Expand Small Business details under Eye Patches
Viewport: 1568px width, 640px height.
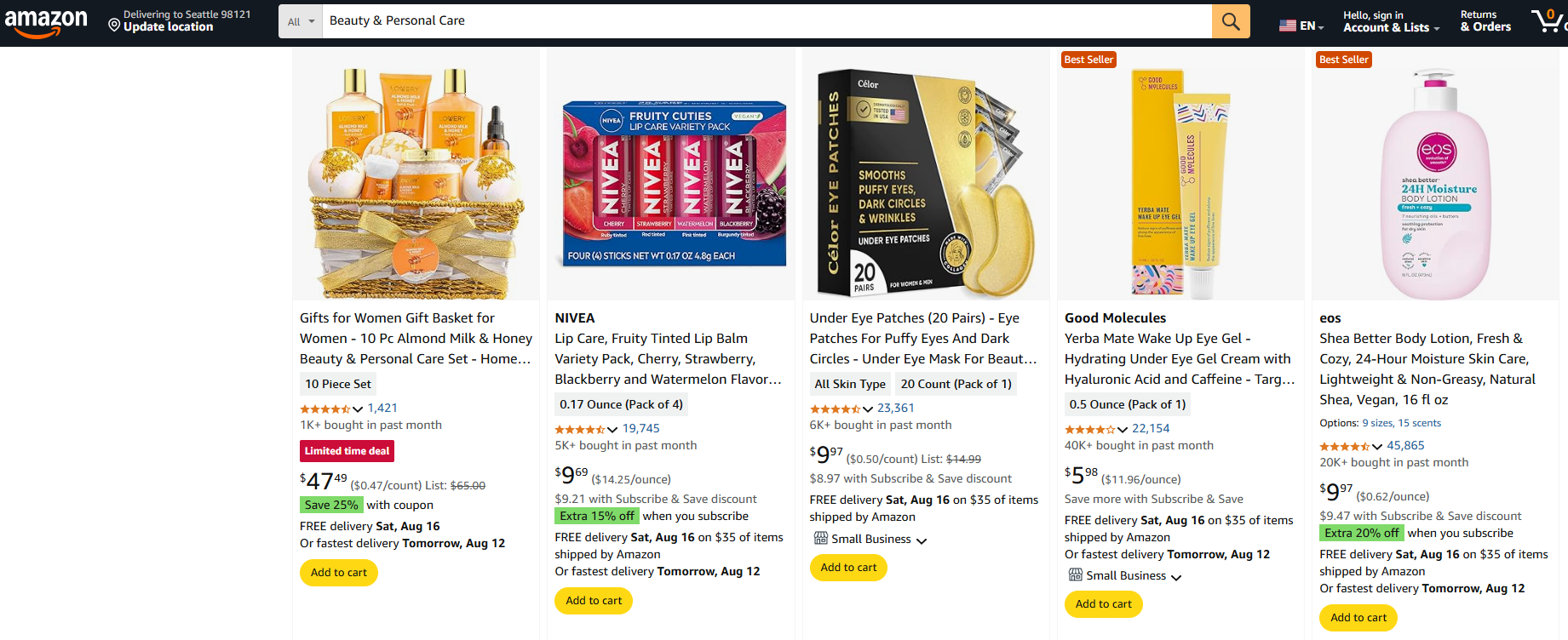[x=922, y=540]
